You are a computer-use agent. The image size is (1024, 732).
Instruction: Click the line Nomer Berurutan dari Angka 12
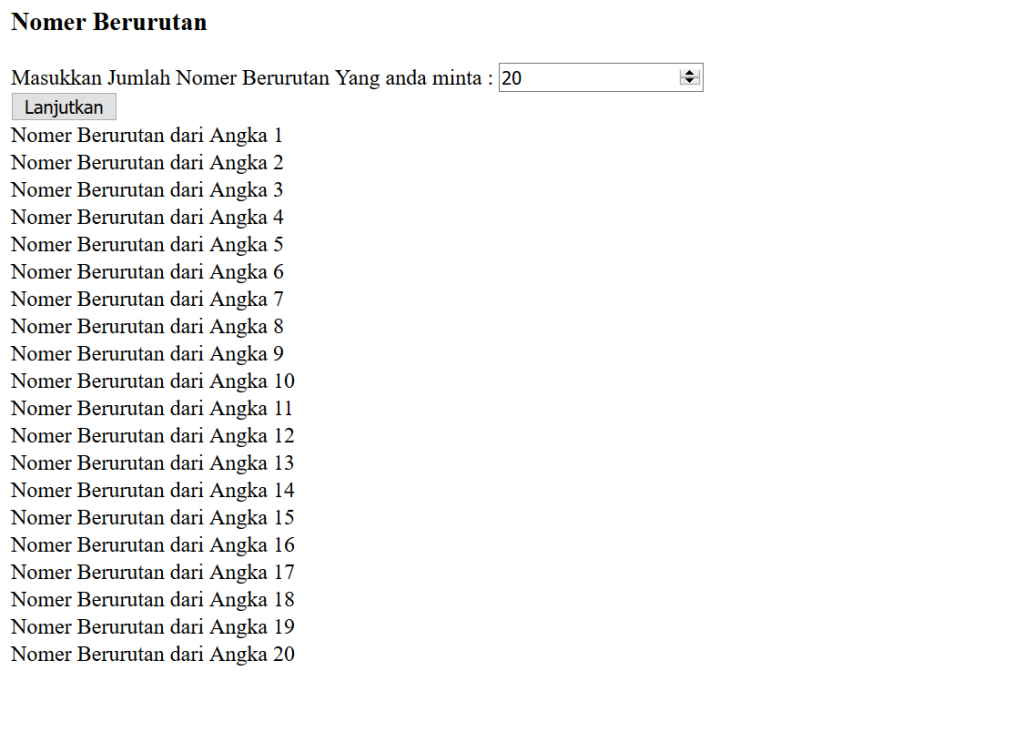click(152, 435)
